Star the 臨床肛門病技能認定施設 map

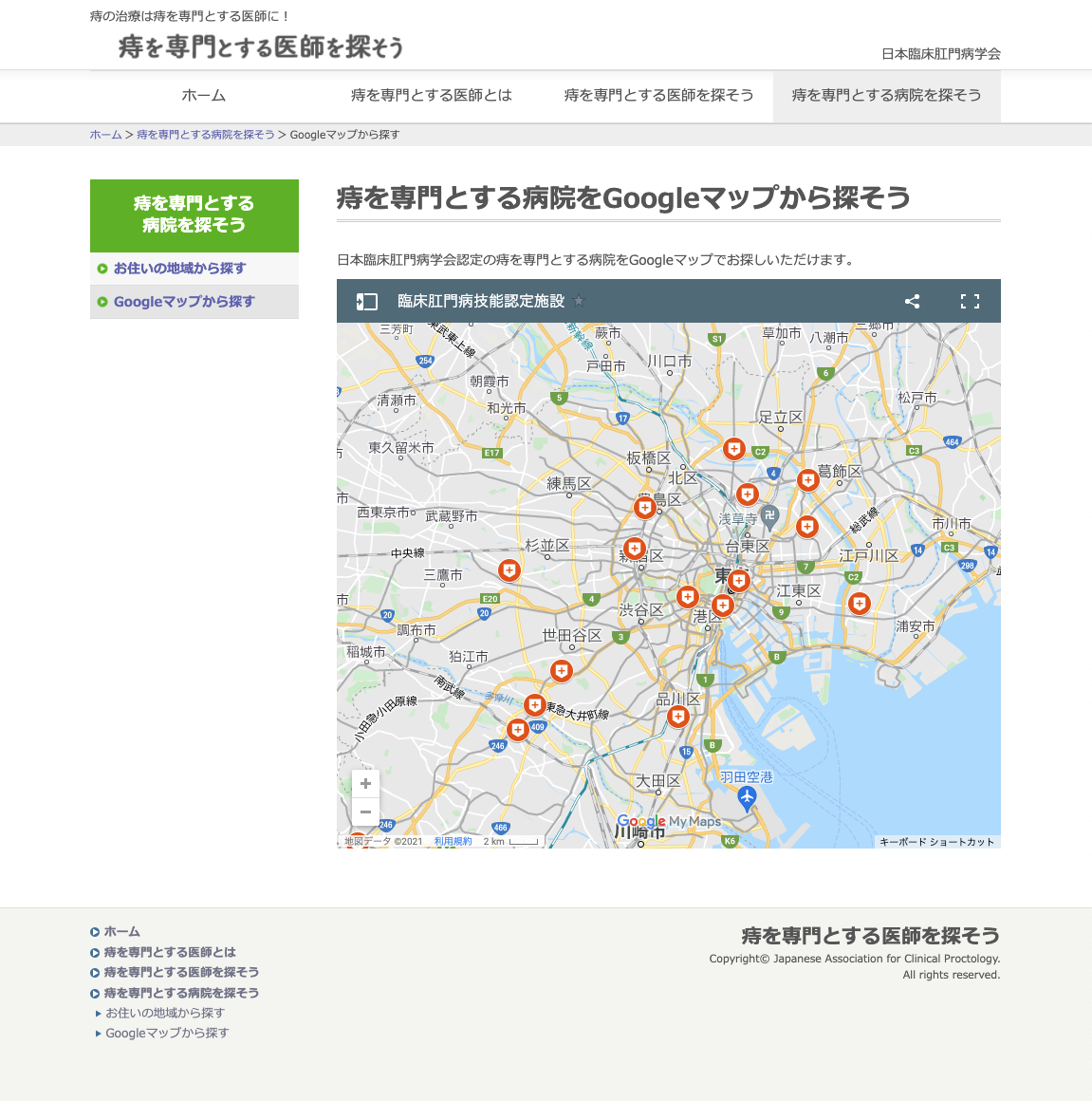click(x=579, y=302)
